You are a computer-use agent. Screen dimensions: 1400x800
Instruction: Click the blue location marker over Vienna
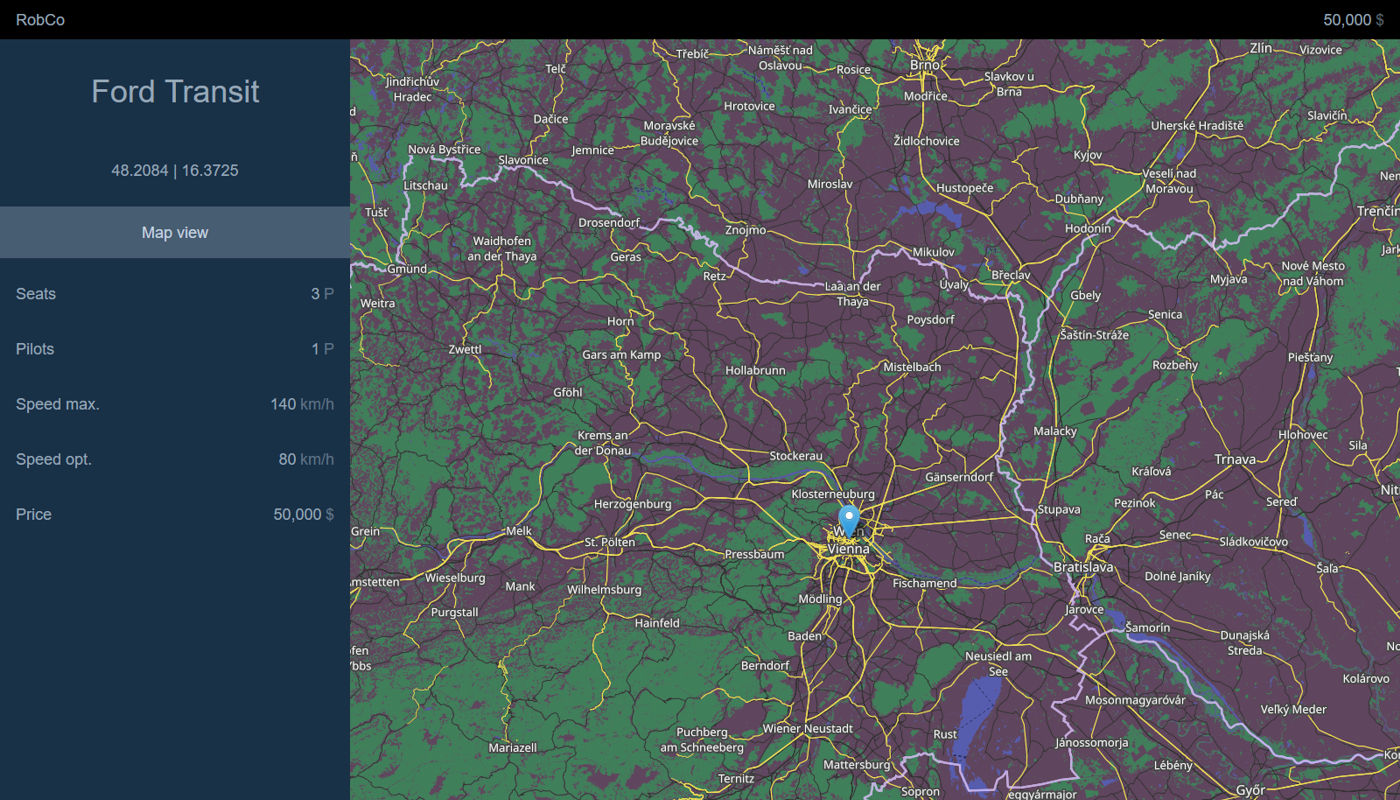tap(848, 520)
